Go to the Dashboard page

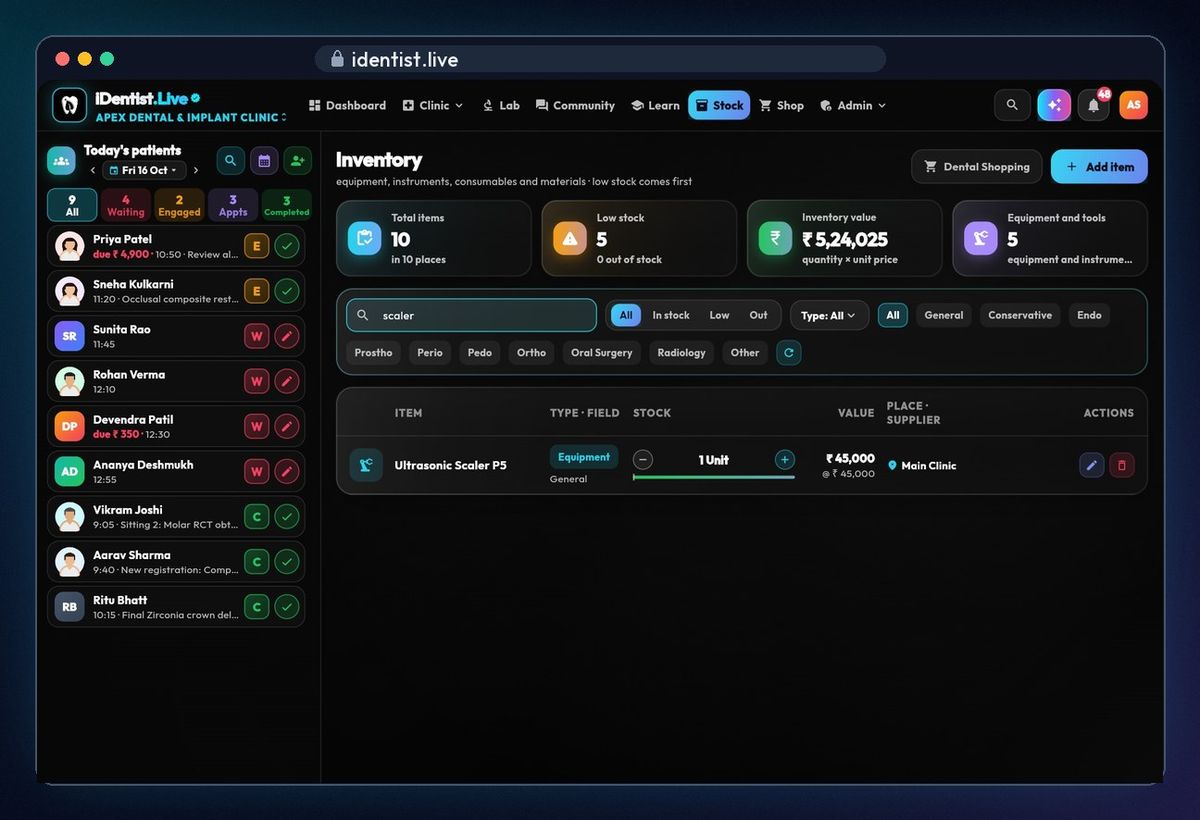[x=347, y=105]
